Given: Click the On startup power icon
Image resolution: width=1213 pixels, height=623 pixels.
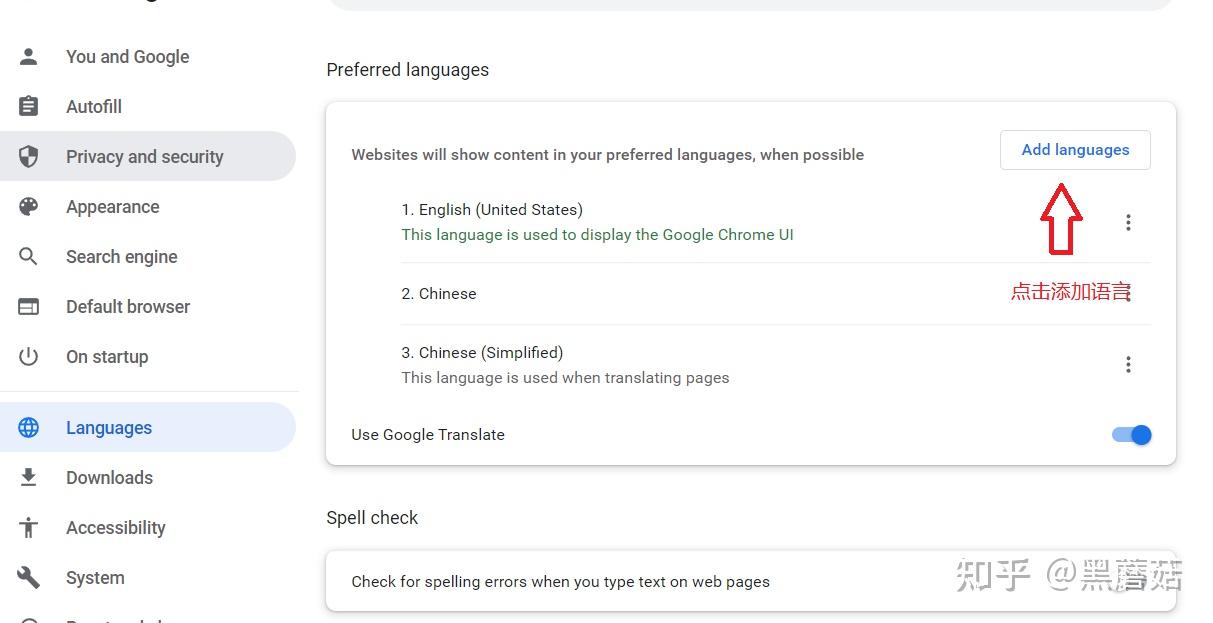Looking at the screenshot, I should (x=29, y=357).
